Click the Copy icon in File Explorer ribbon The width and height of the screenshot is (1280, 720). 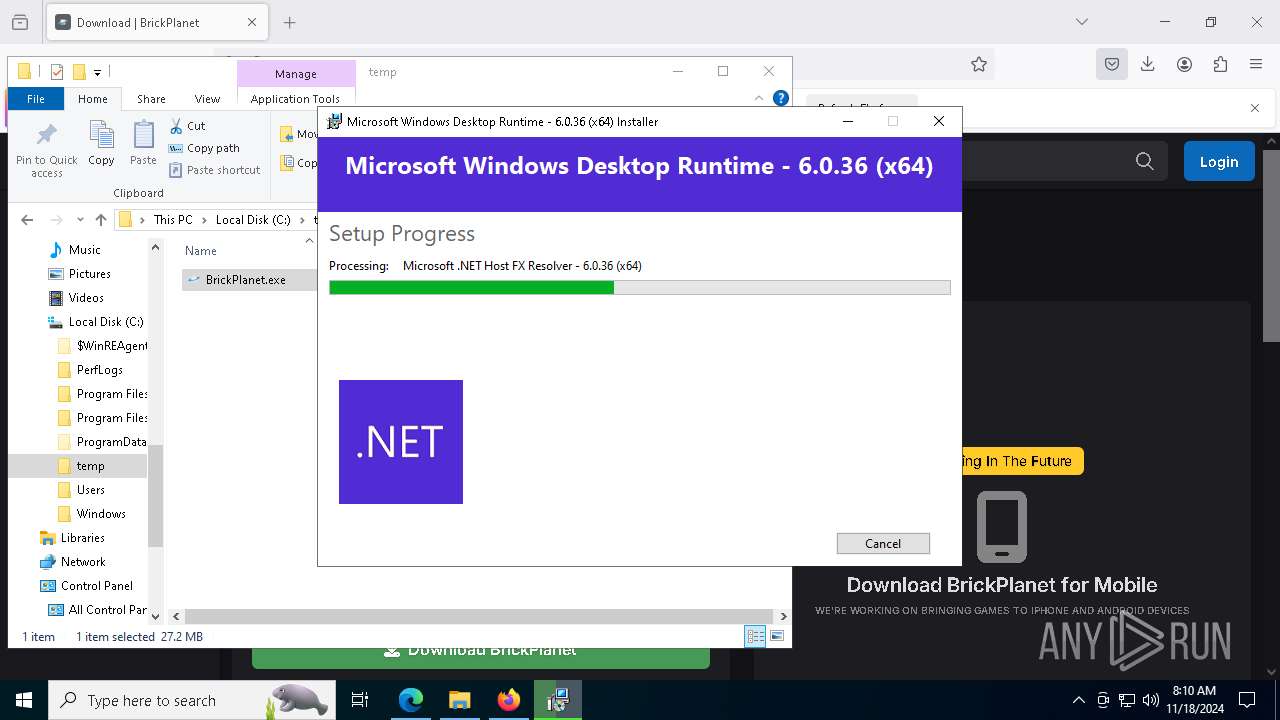pos(101,143)
